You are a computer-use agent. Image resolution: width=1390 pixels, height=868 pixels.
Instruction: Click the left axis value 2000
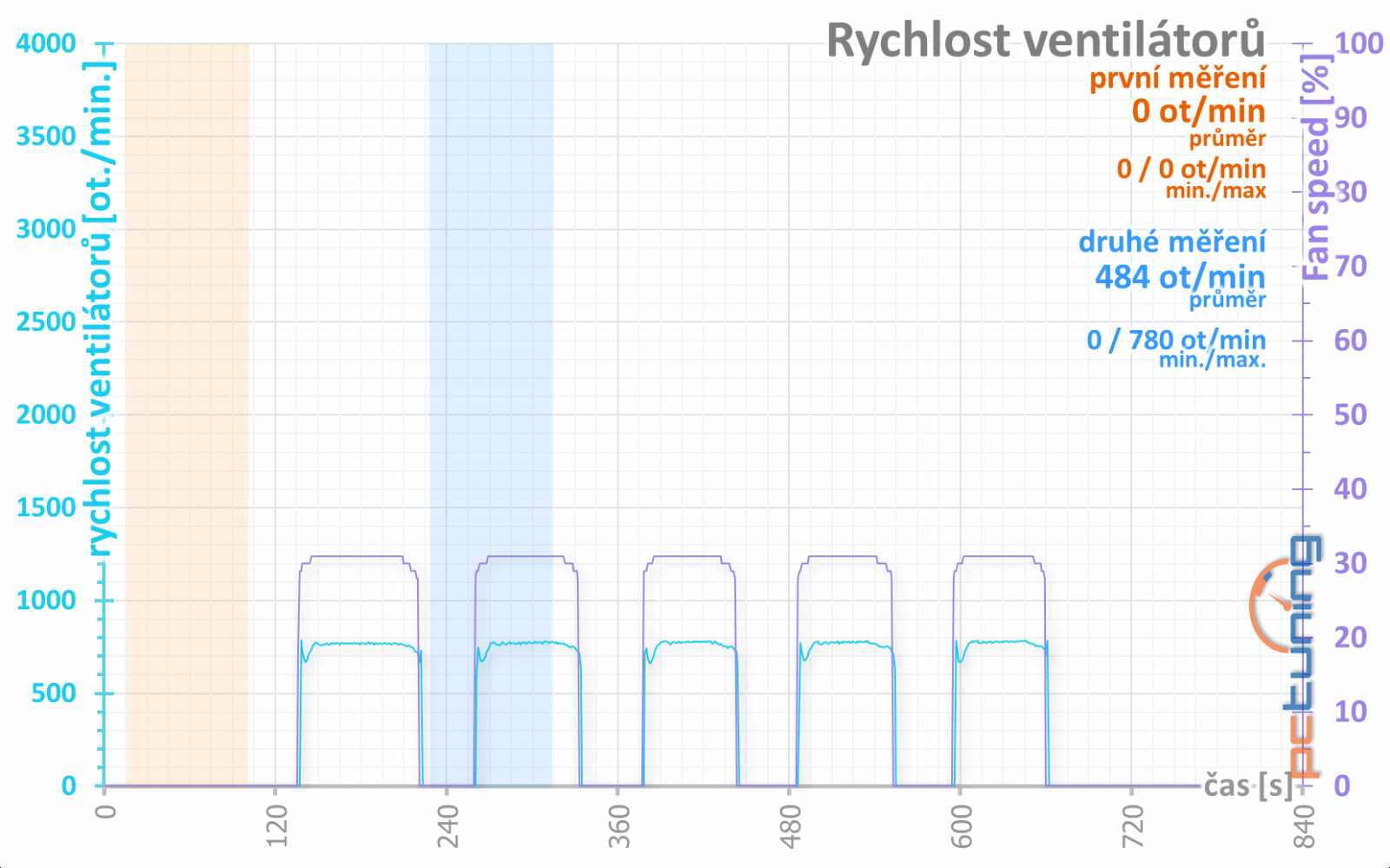(x=46, y=414)
